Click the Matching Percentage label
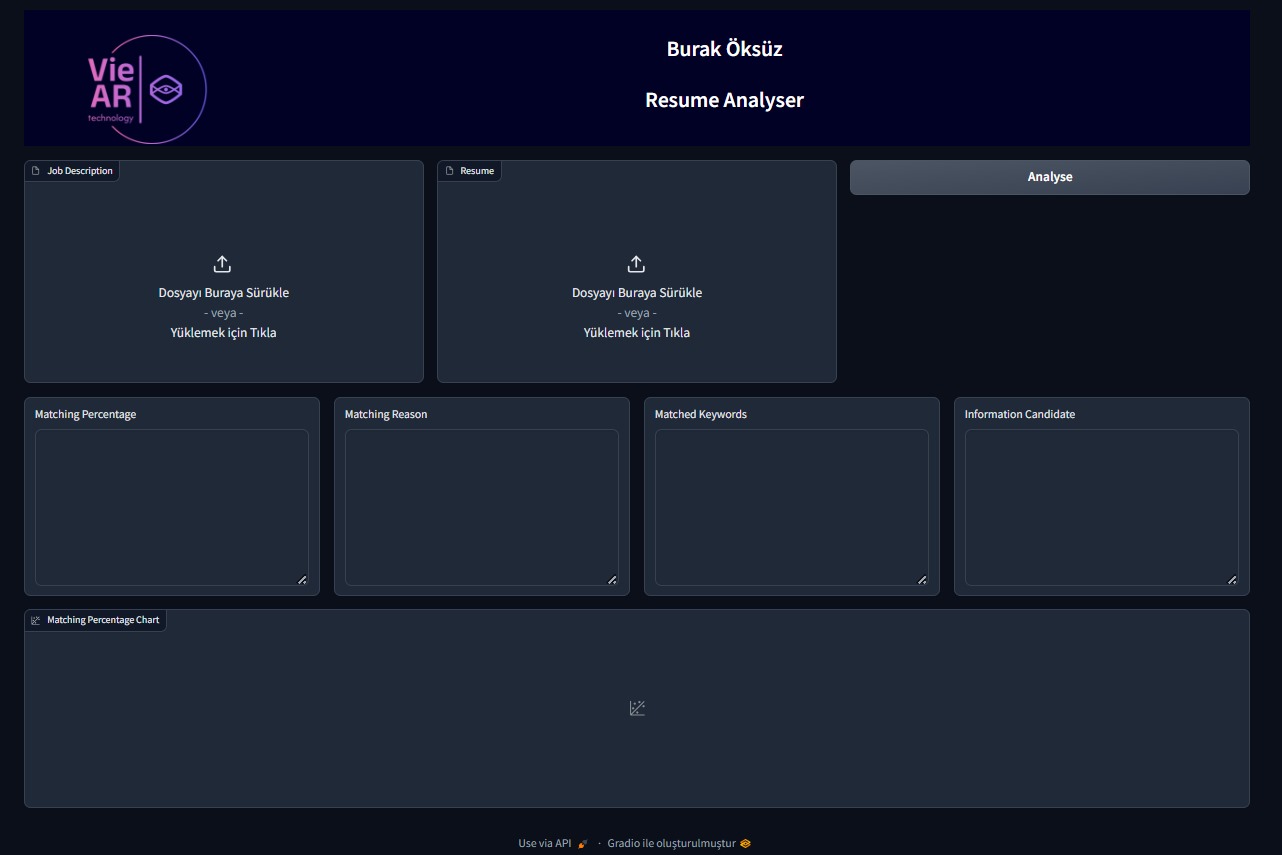Screen dimensions: 1282x855 tap(86, 414)
